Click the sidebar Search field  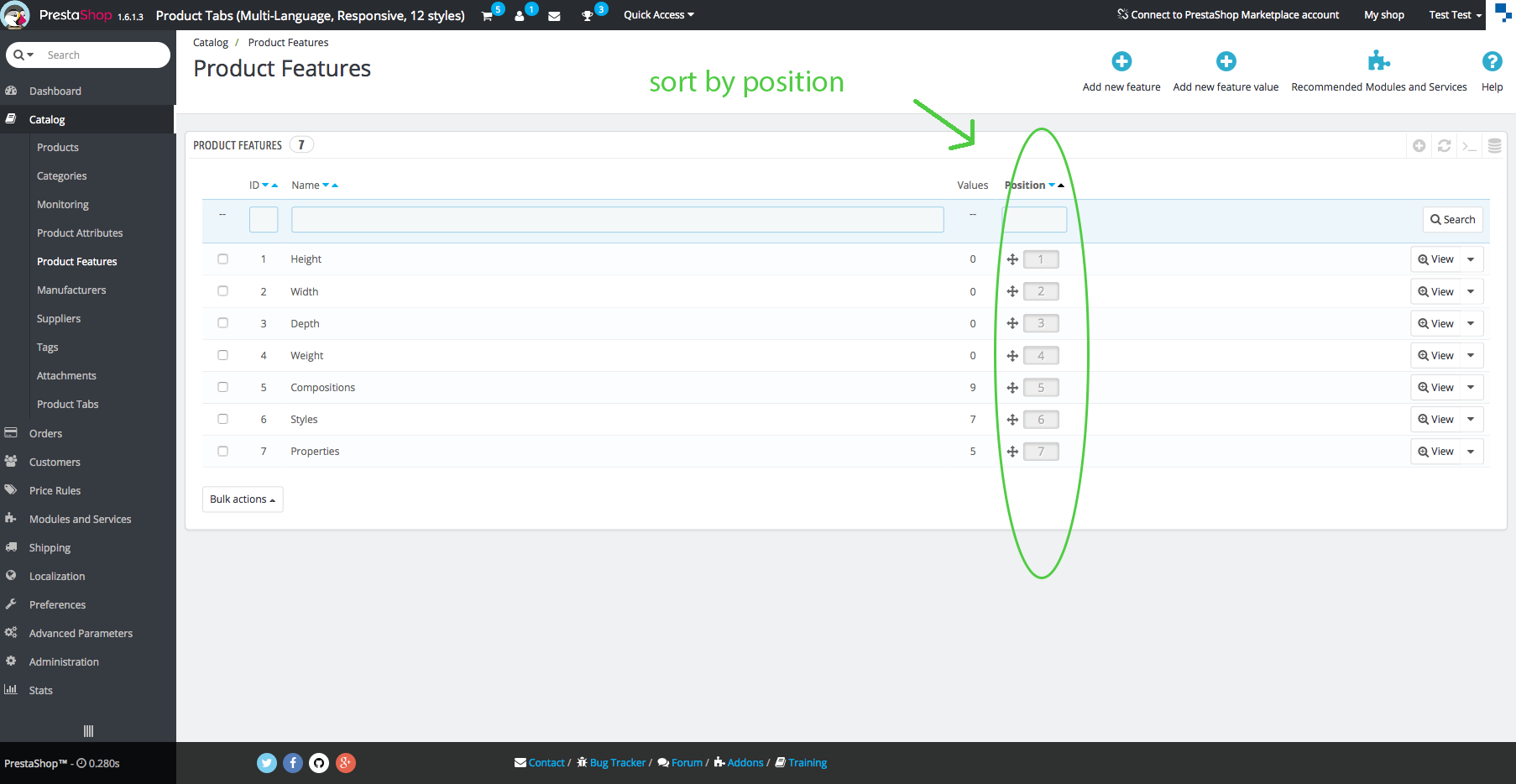104,55
